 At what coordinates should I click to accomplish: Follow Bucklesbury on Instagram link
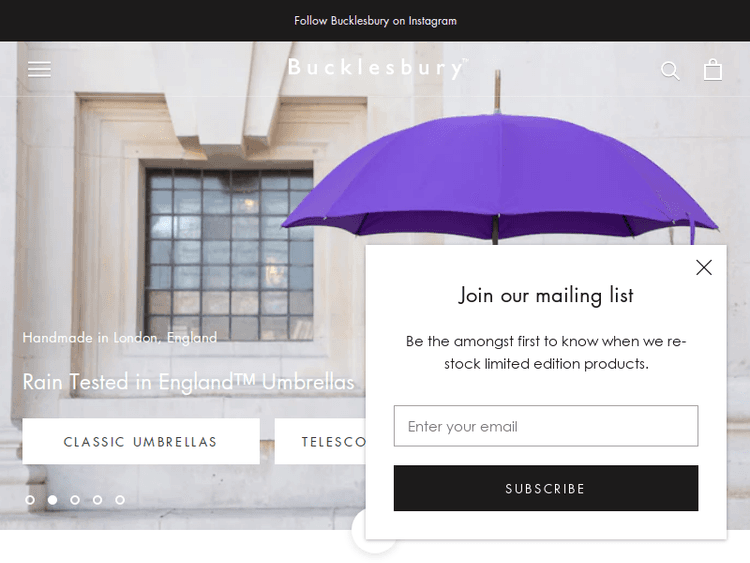coord(375,21)
